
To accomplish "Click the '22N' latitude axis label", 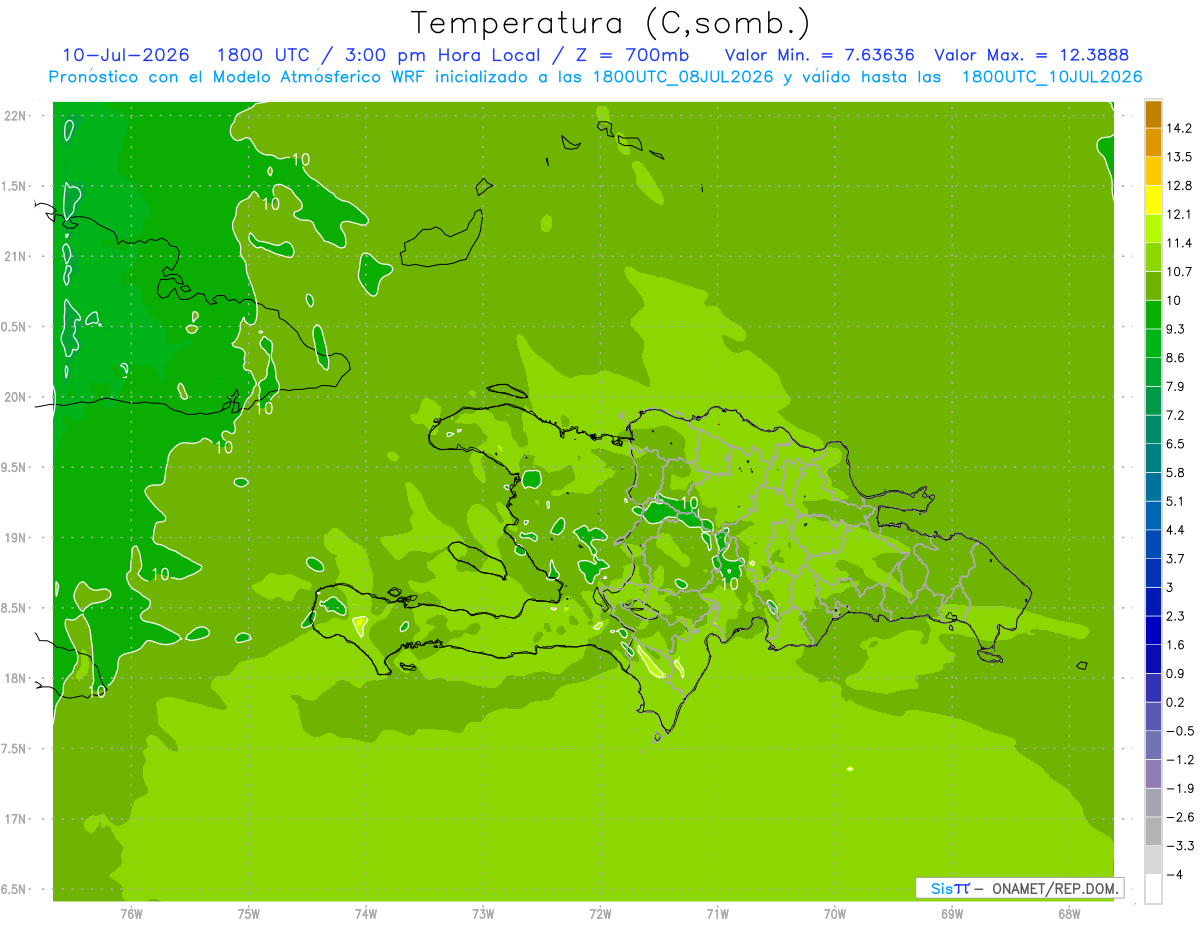I will tap(15, 116).
